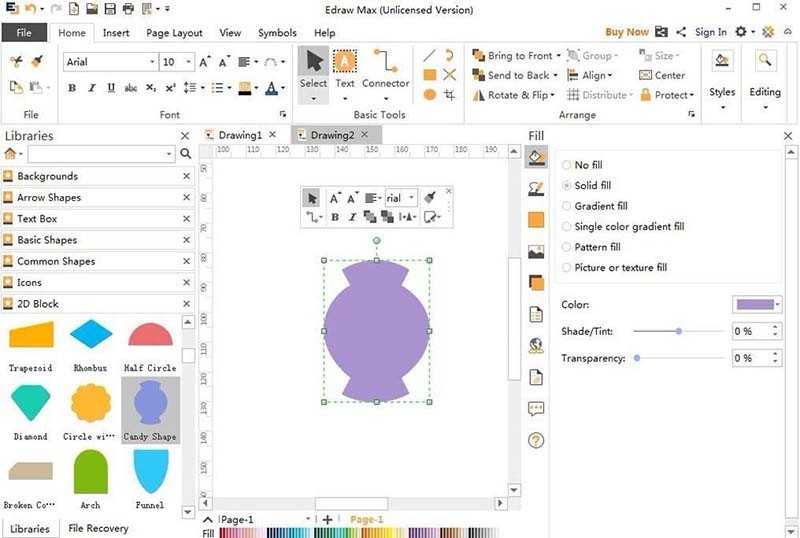Open the hyperlink globe icon in sidebar
This screenshot has width=800, height=538.
point(536,346)
